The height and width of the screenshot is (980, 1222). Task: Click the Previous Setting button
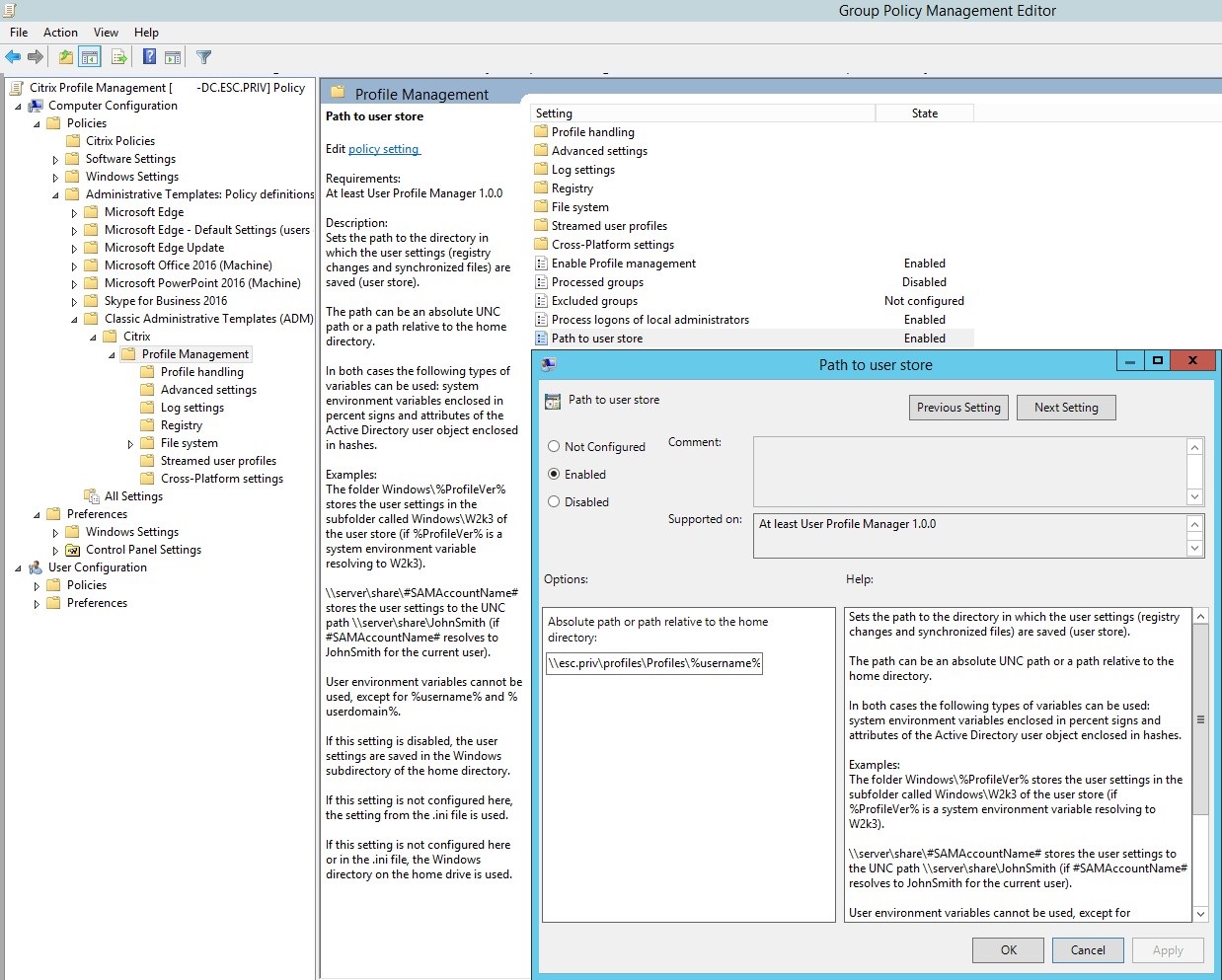tap(958, 408)
